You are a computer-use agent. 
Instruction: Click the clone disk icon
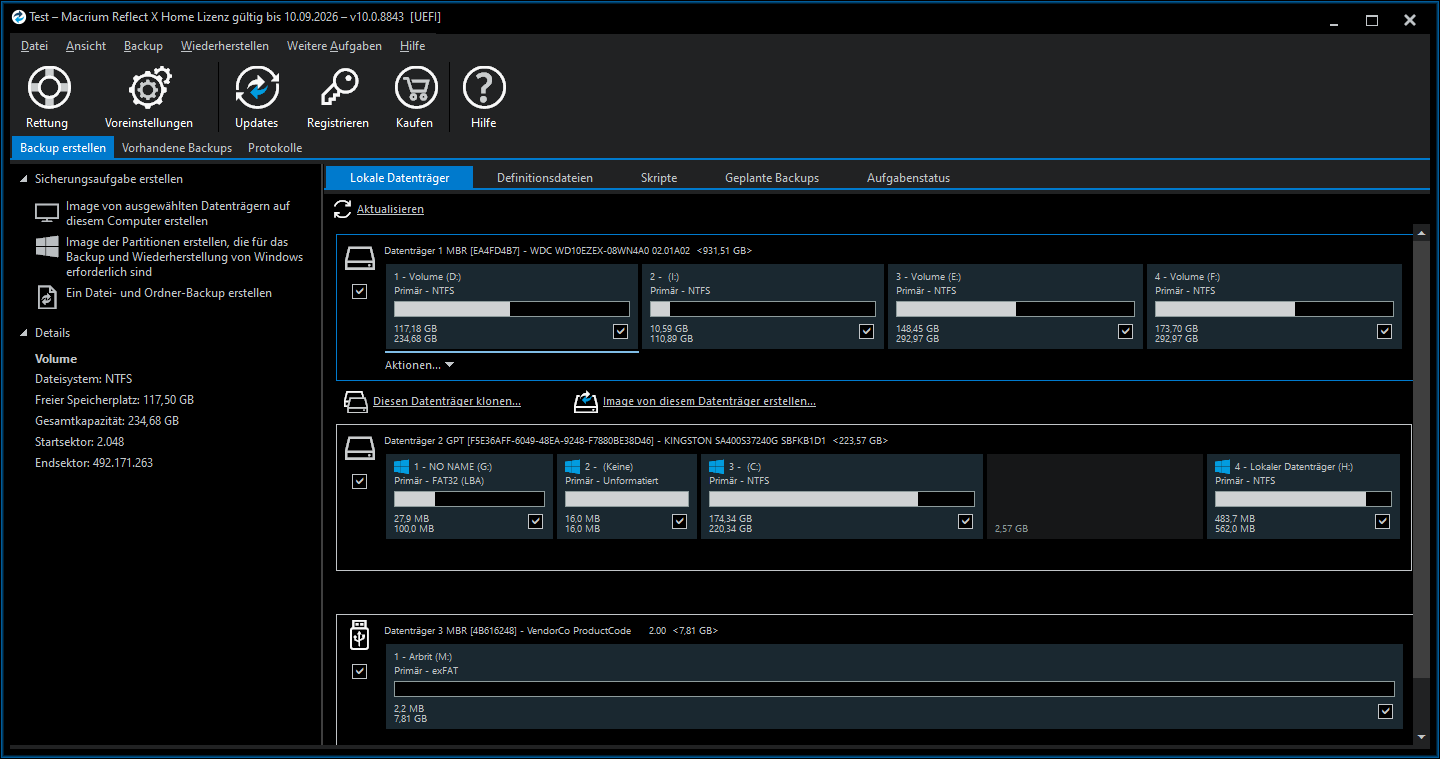coord(356,402)
